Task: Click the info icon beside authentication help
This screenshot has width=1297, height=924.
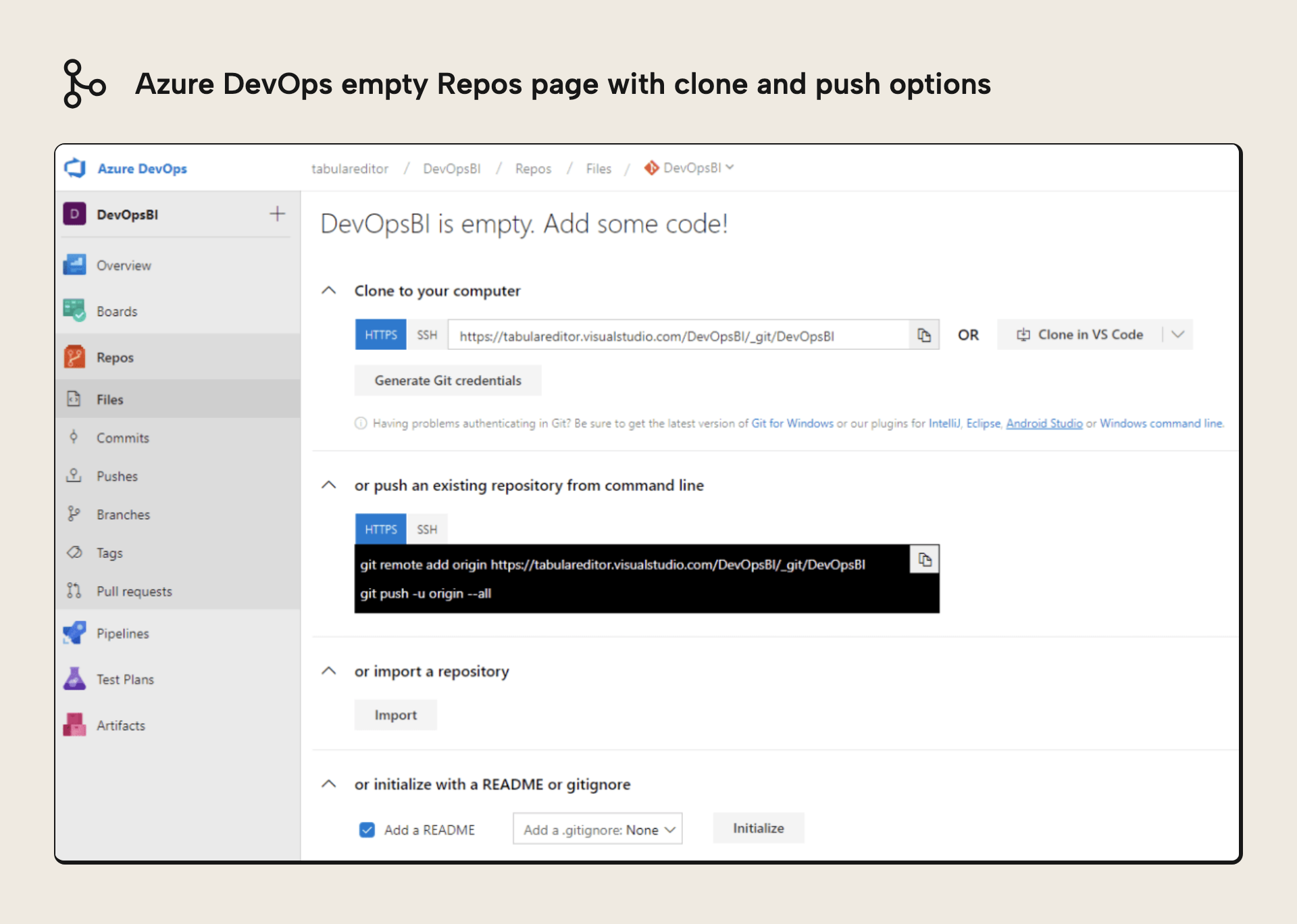Action: pyautogui.click(x=361, y=423)
